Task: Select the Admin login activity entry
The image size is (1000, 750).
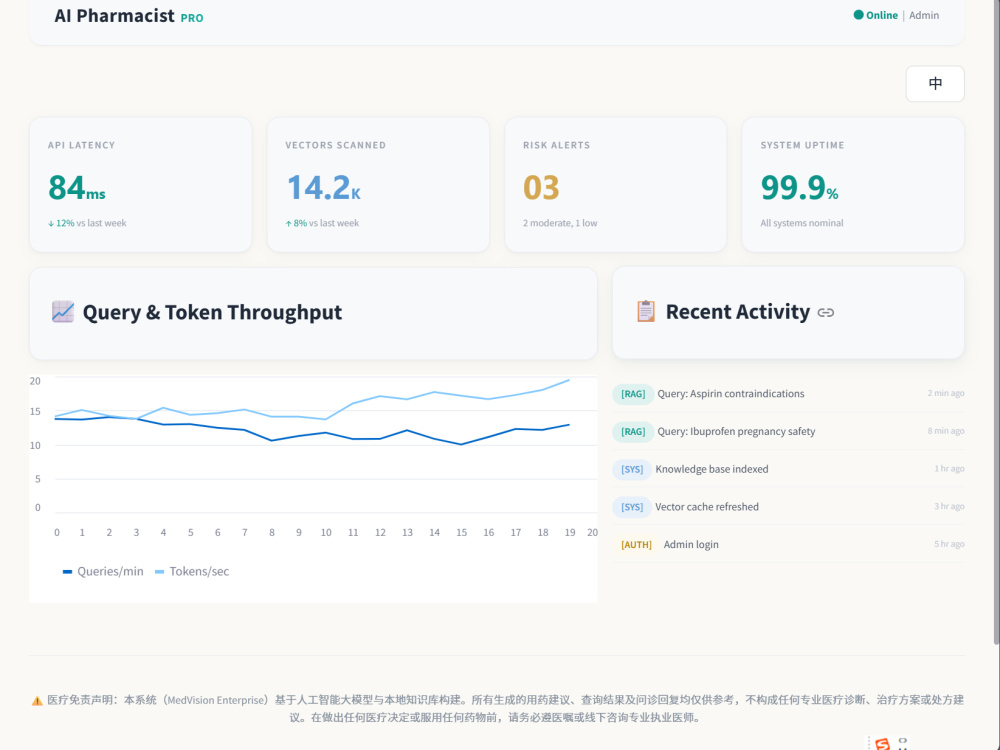Action: click(788, 544)
